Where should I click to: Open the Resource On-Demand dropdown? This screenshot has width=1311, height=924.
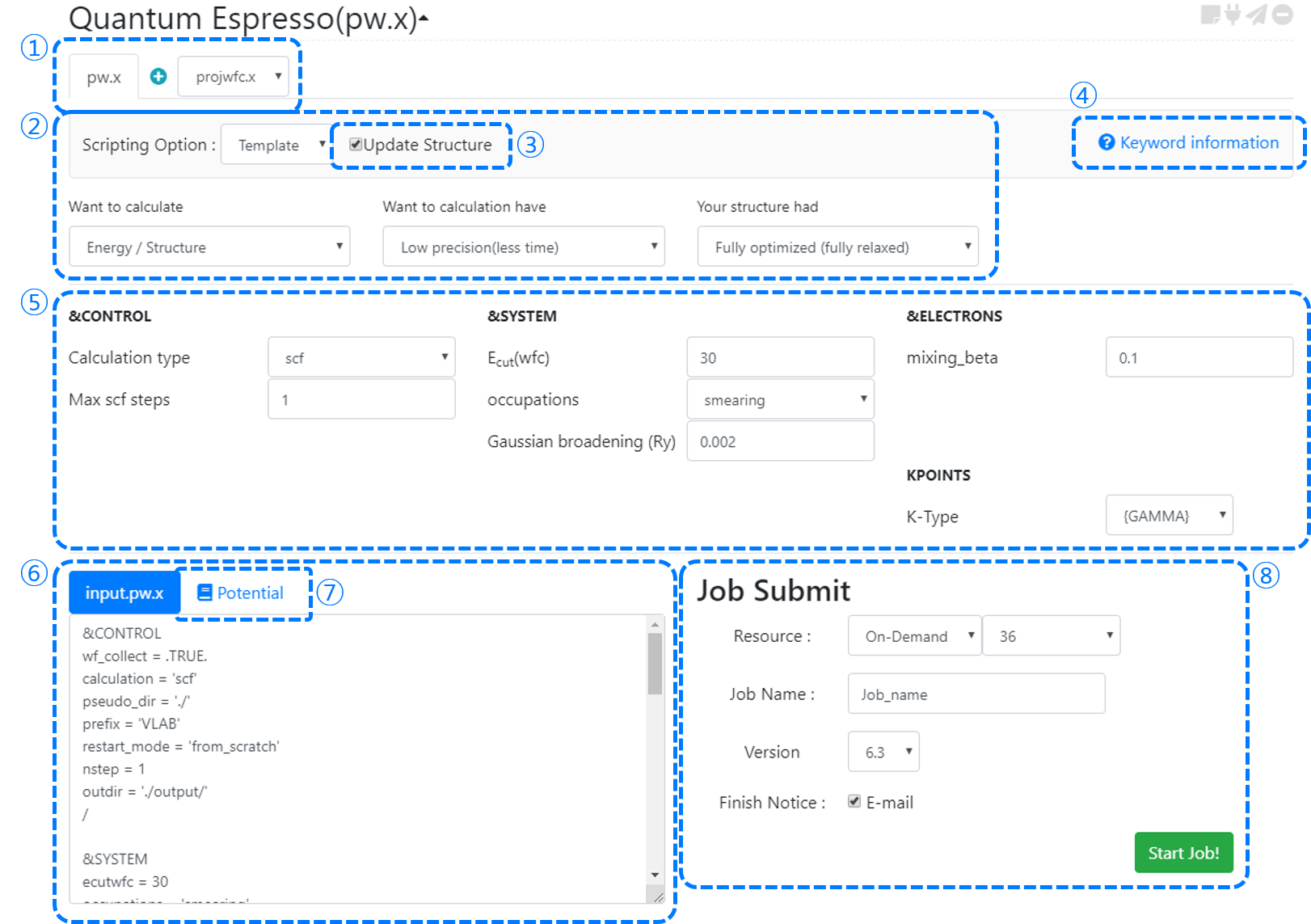pos(914,635)
